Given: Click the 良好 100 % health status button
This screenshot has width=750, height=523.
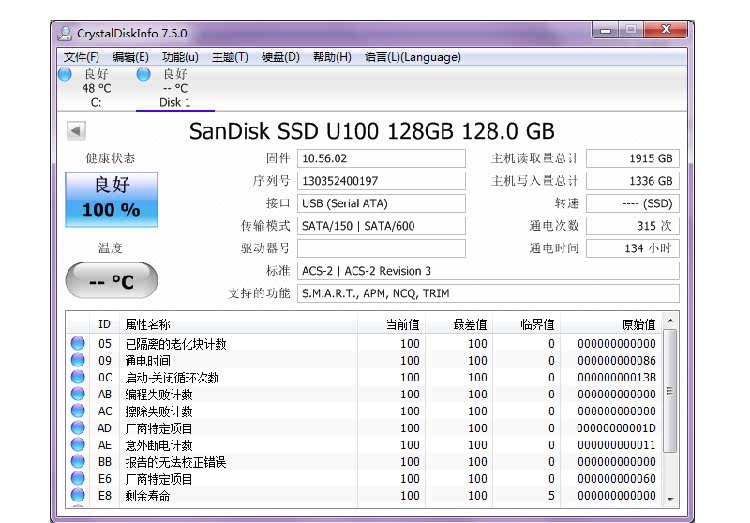Looking at the screenshot, I should coord(111,199).
